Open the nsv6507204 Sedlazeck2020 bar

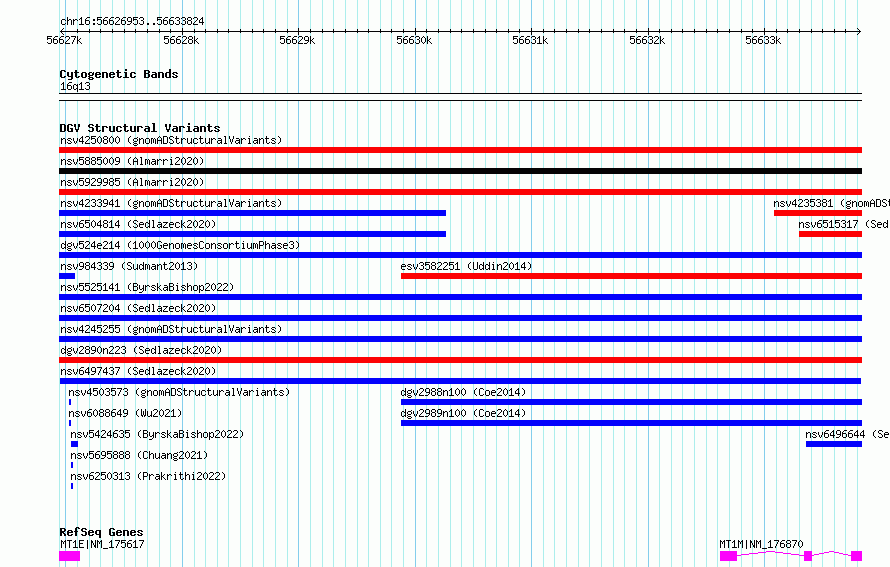tap(460, 318)
